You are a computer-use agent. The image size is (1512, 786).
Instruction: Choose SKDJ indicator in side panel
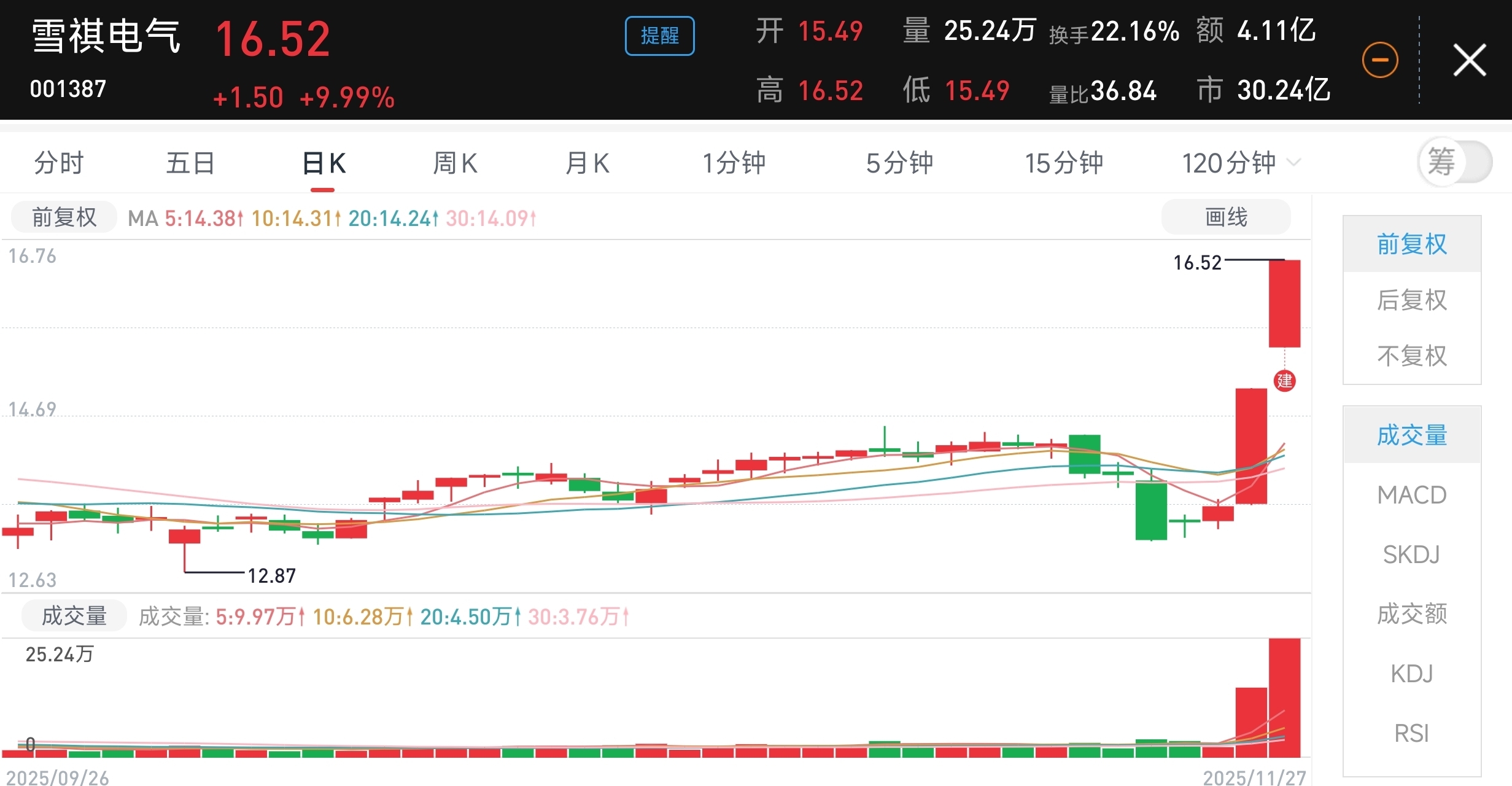(x=1411, y=554)
